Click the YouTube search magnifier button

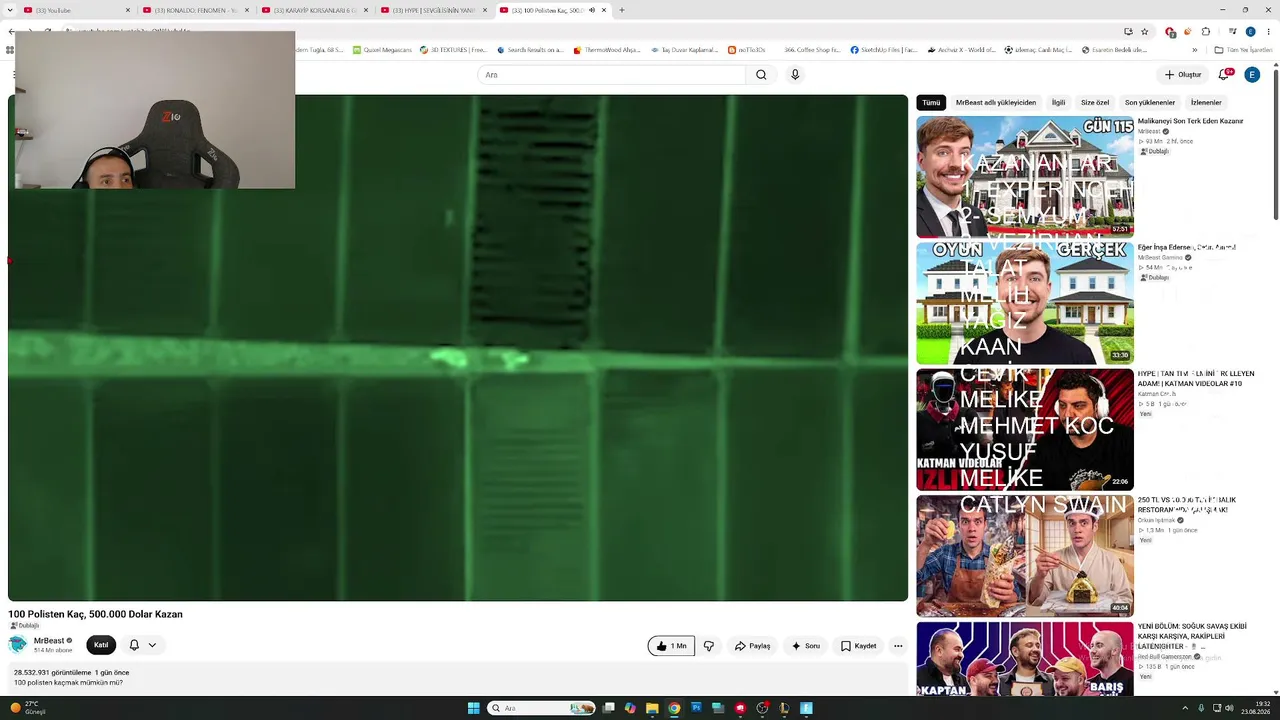click(761, 75)
